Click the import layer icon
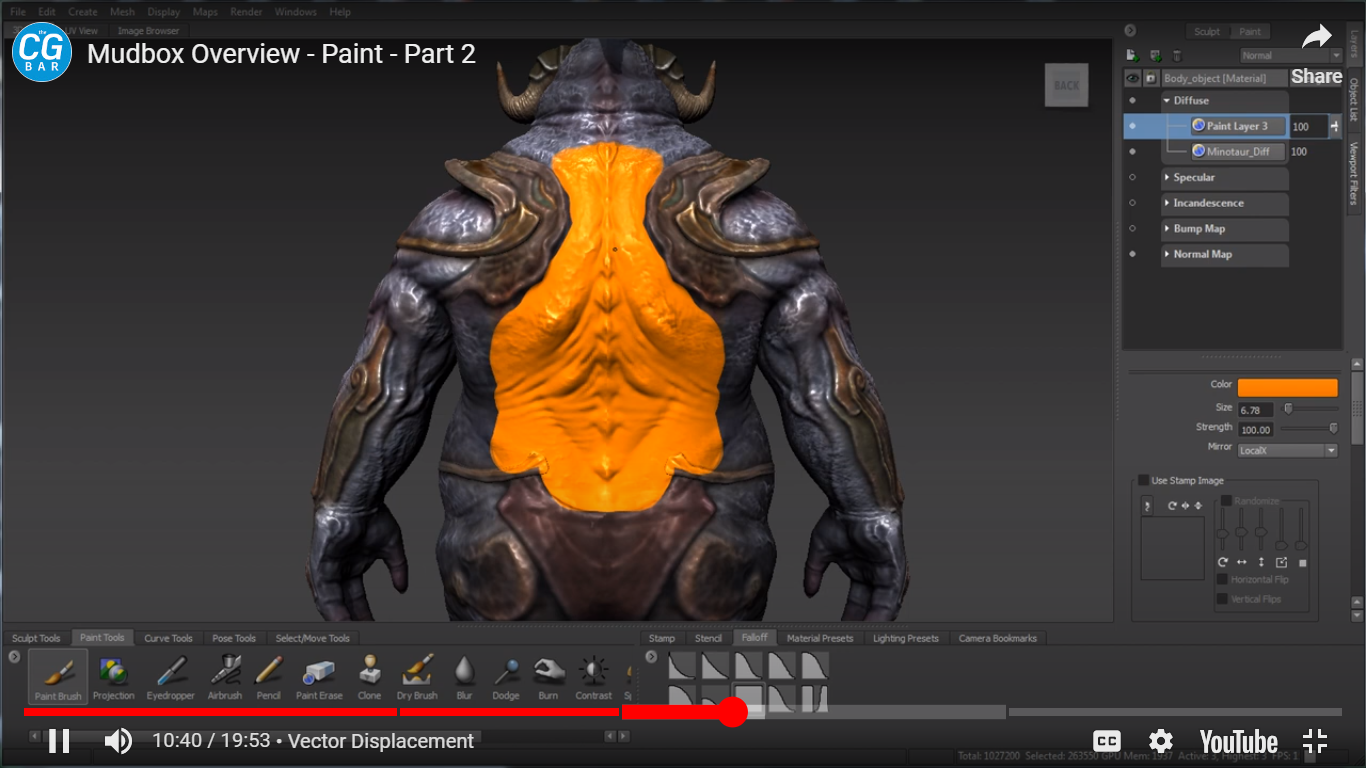The height and width of the screenshot is (768, 1366). [1155, 56]
